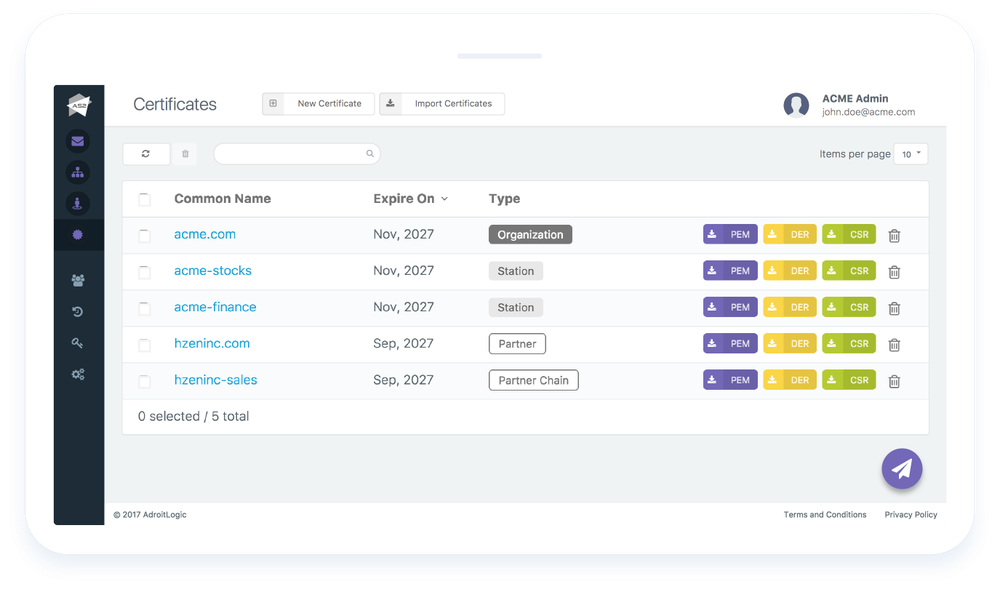This screenshot has width=1000, height=592.
Task: Click the Type column header
Action: click(504, 198)
